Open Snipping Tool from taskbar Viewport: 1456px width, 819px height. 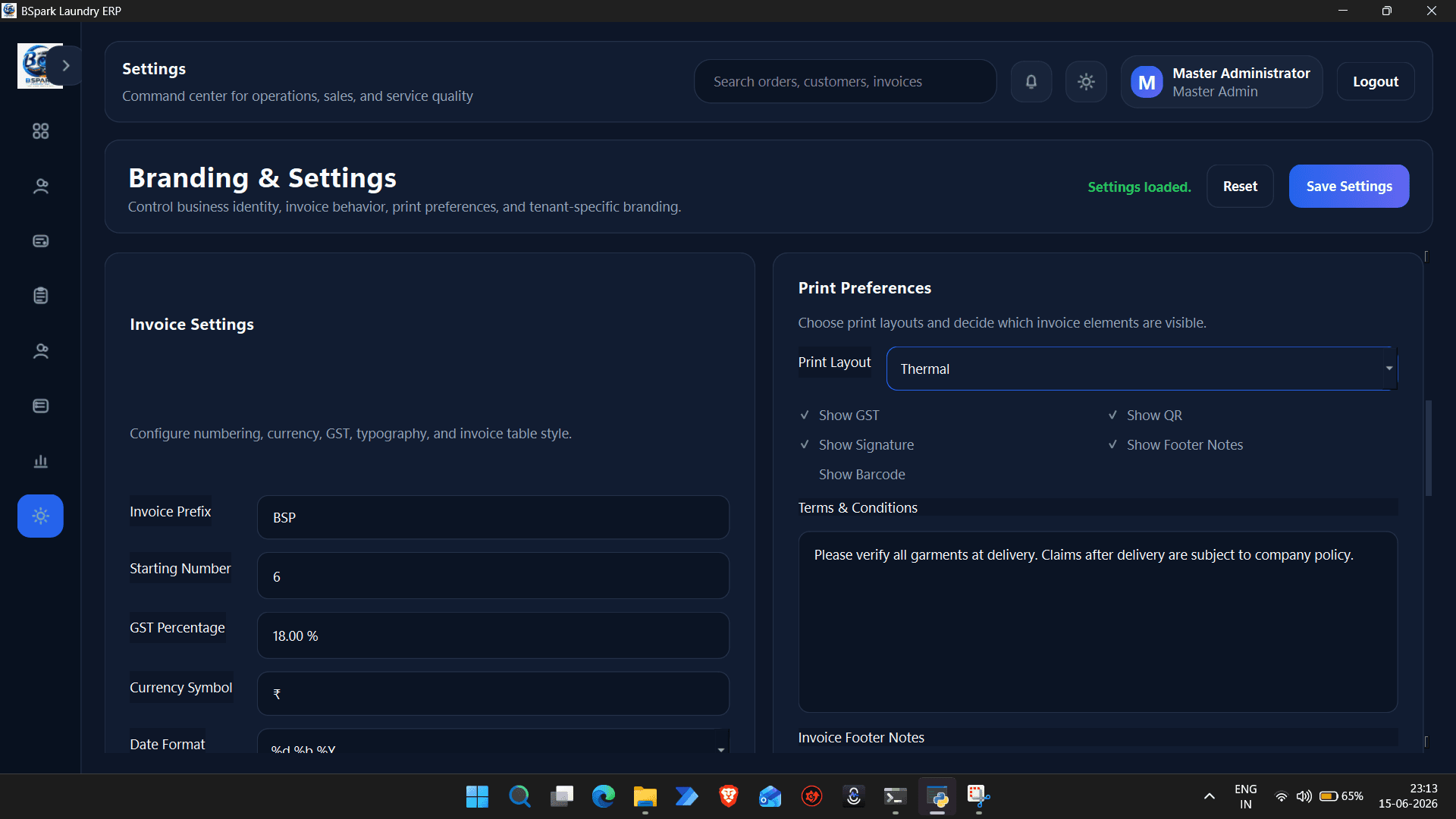point(979,796)
